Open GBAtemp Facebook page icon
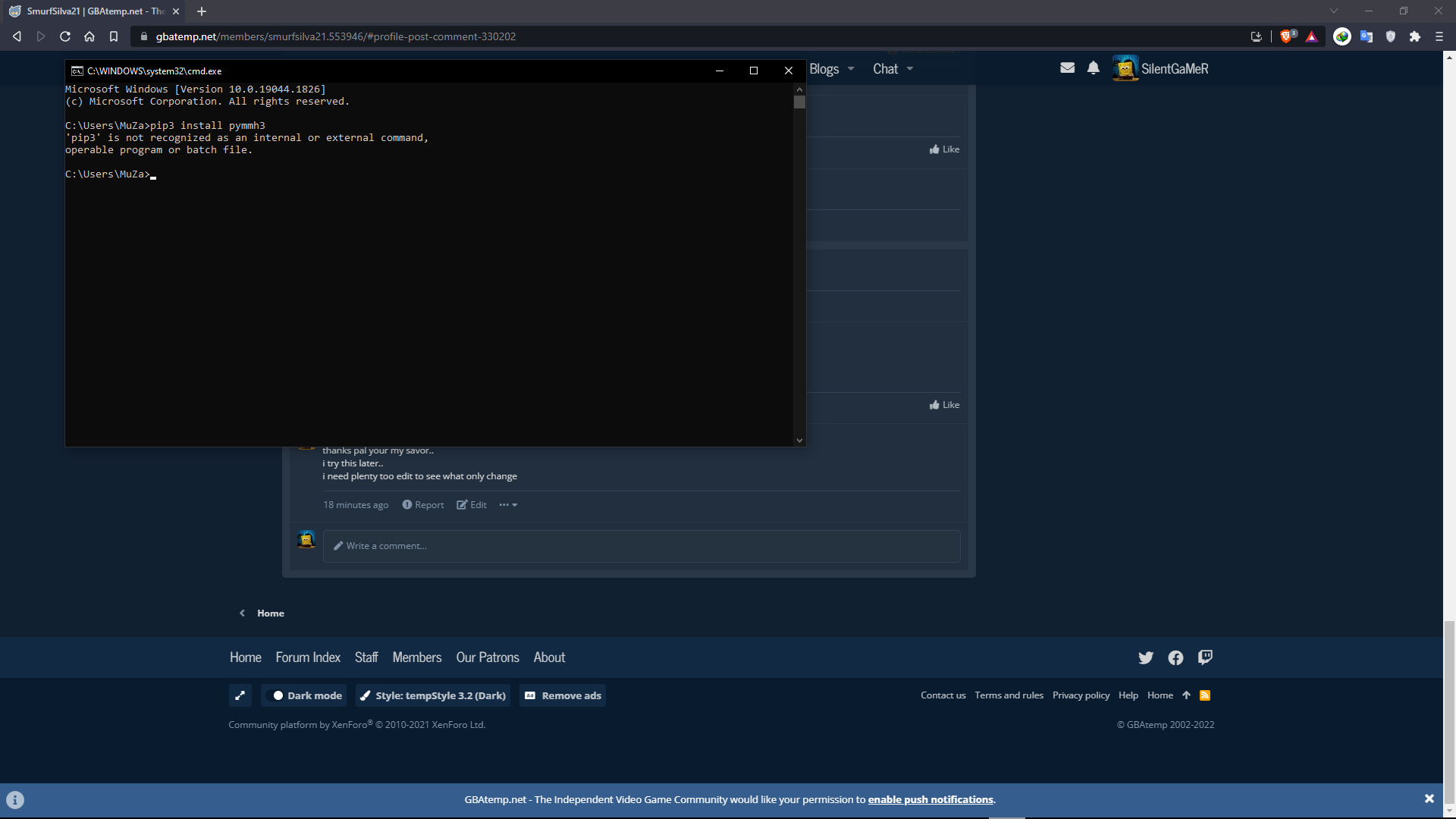 1175,657
